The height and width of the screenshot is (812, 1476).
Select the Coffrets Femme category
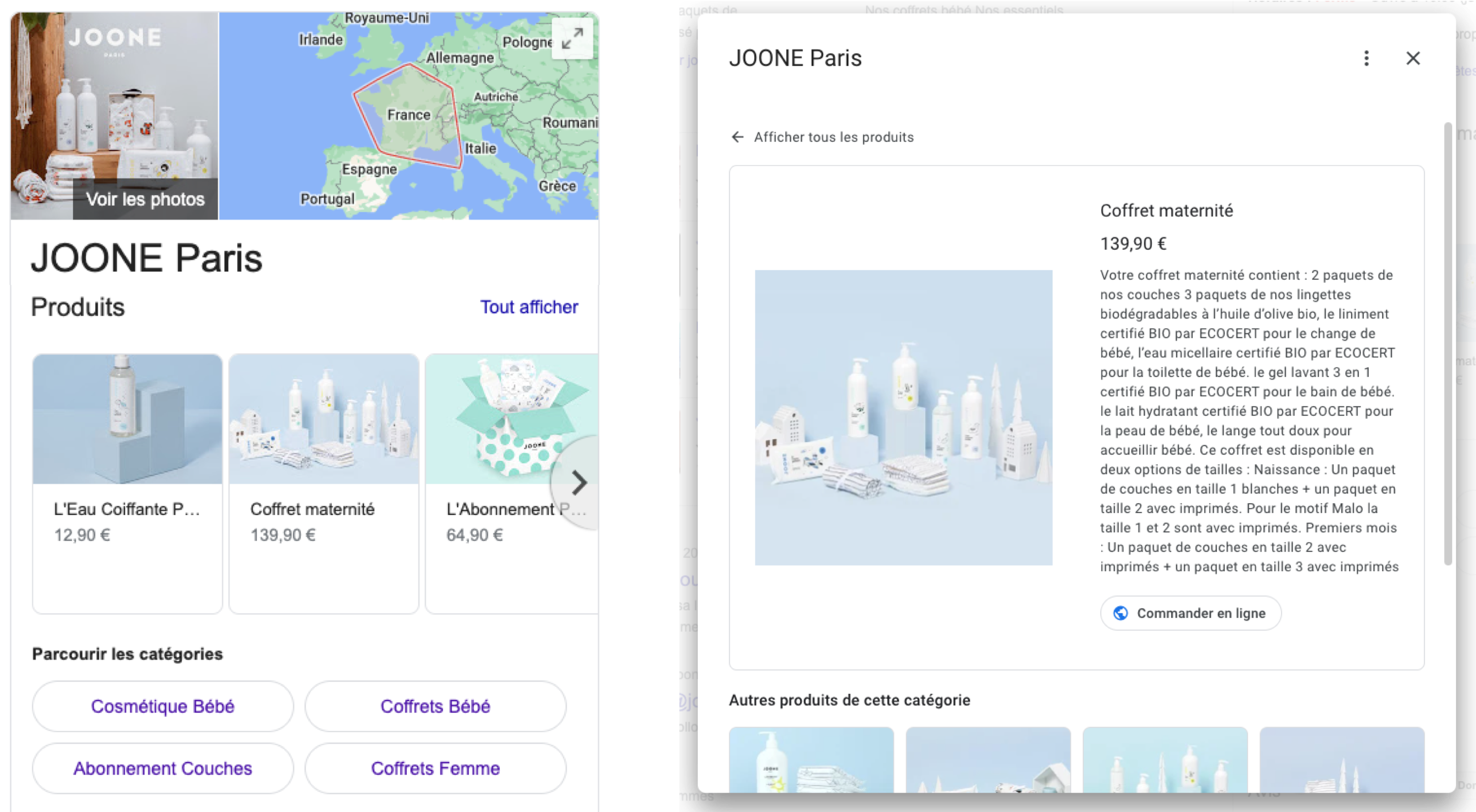436,768
